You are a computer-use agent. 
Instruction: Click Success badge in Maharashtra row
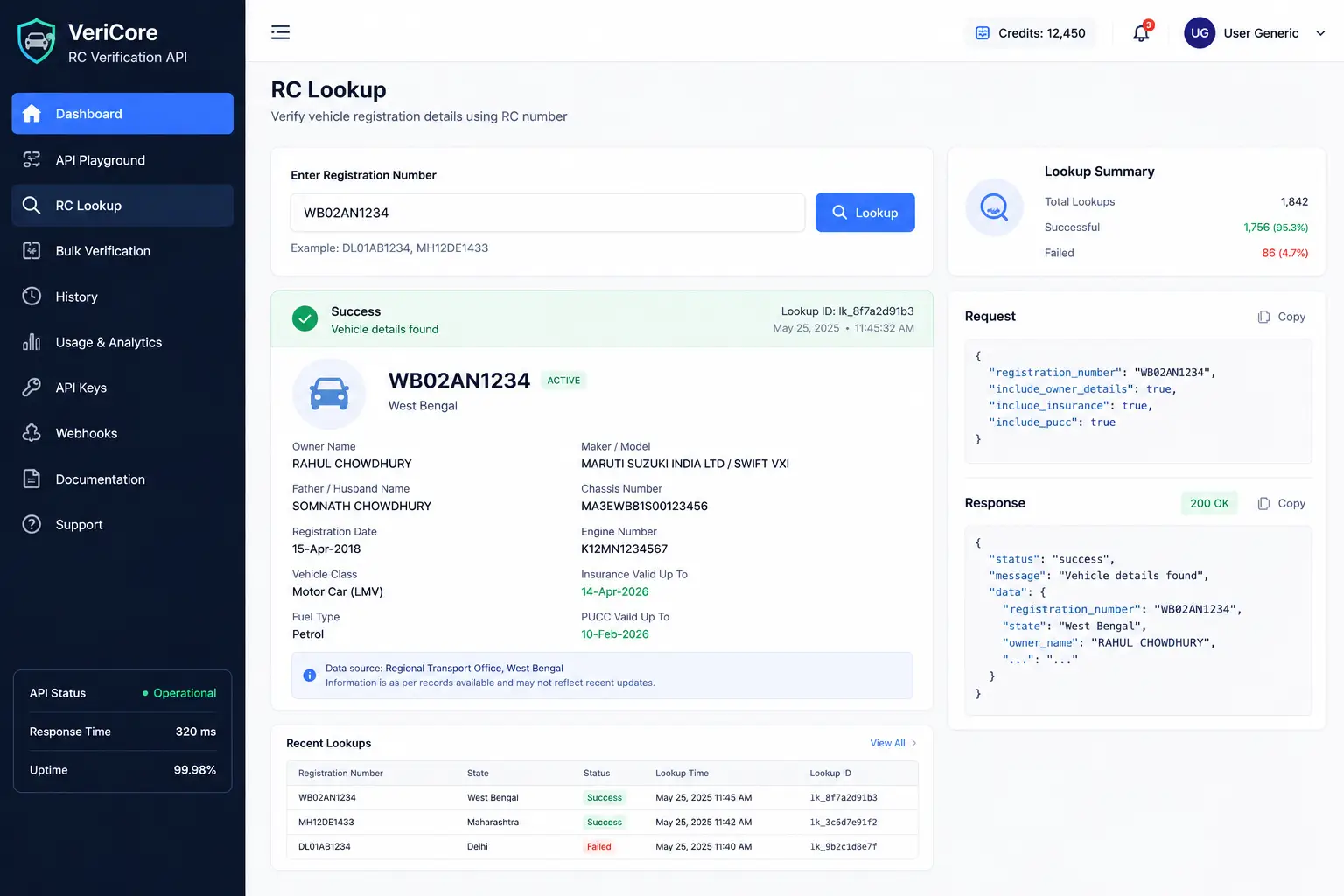pos(605,822)
